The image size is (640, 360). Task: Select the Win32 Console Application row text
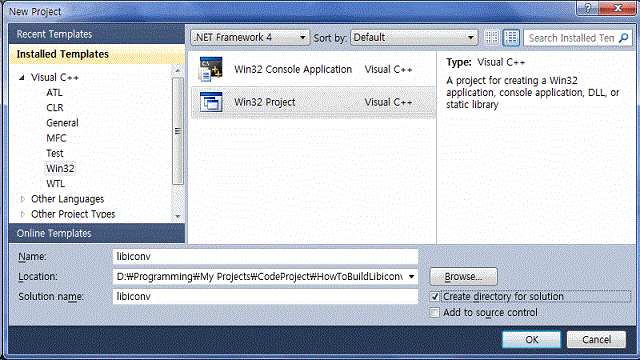click(293, 69)
